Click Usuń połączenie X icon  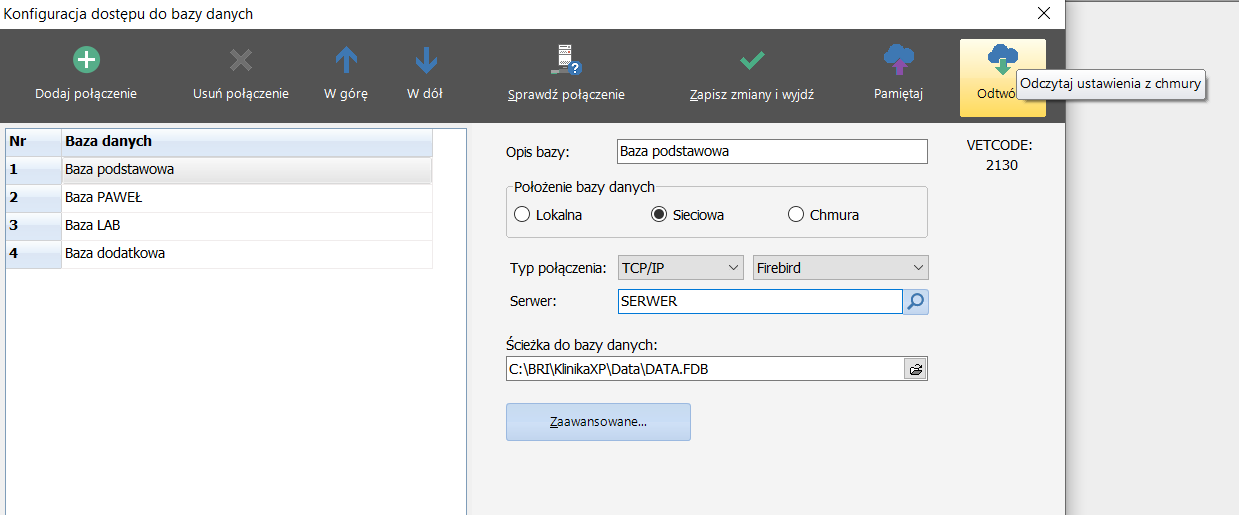point(241,61)
